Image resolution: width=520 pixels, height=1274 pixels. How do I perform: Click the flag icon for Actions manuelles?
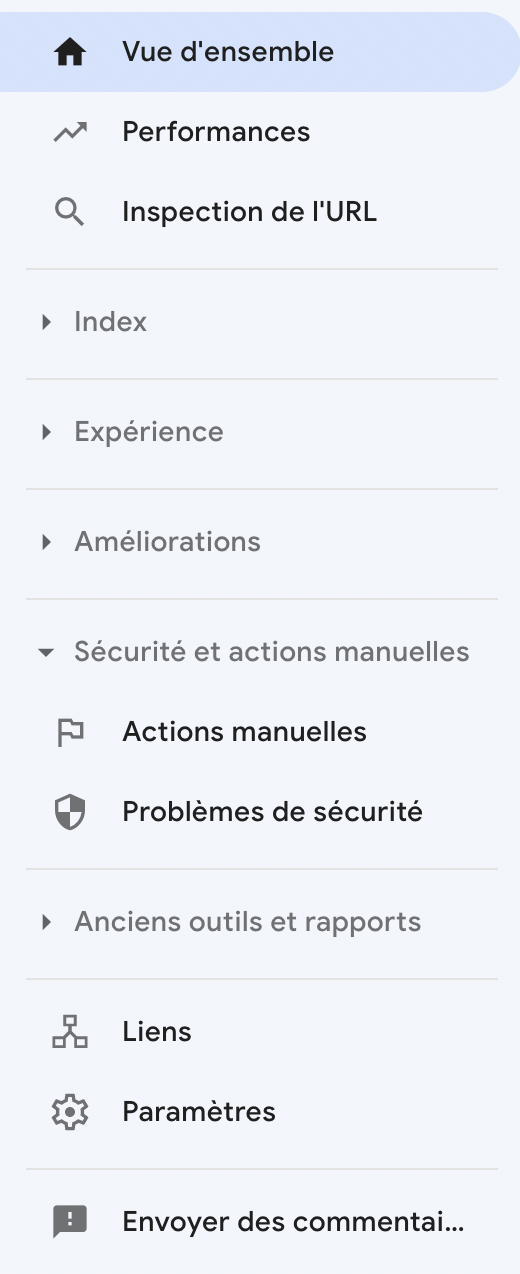(70, 732)
